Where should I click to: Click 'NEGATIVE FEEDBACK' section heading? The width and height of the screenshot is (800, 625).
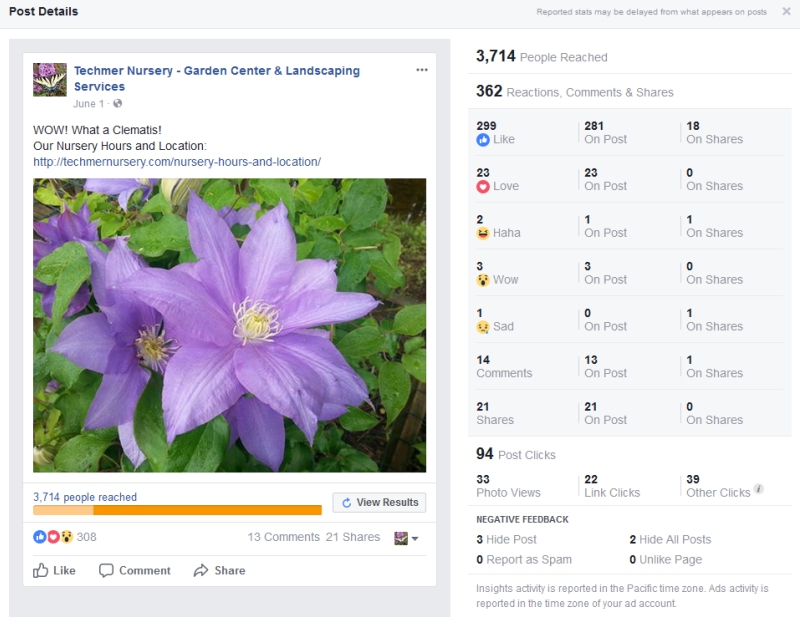click(x=522, y=519)
